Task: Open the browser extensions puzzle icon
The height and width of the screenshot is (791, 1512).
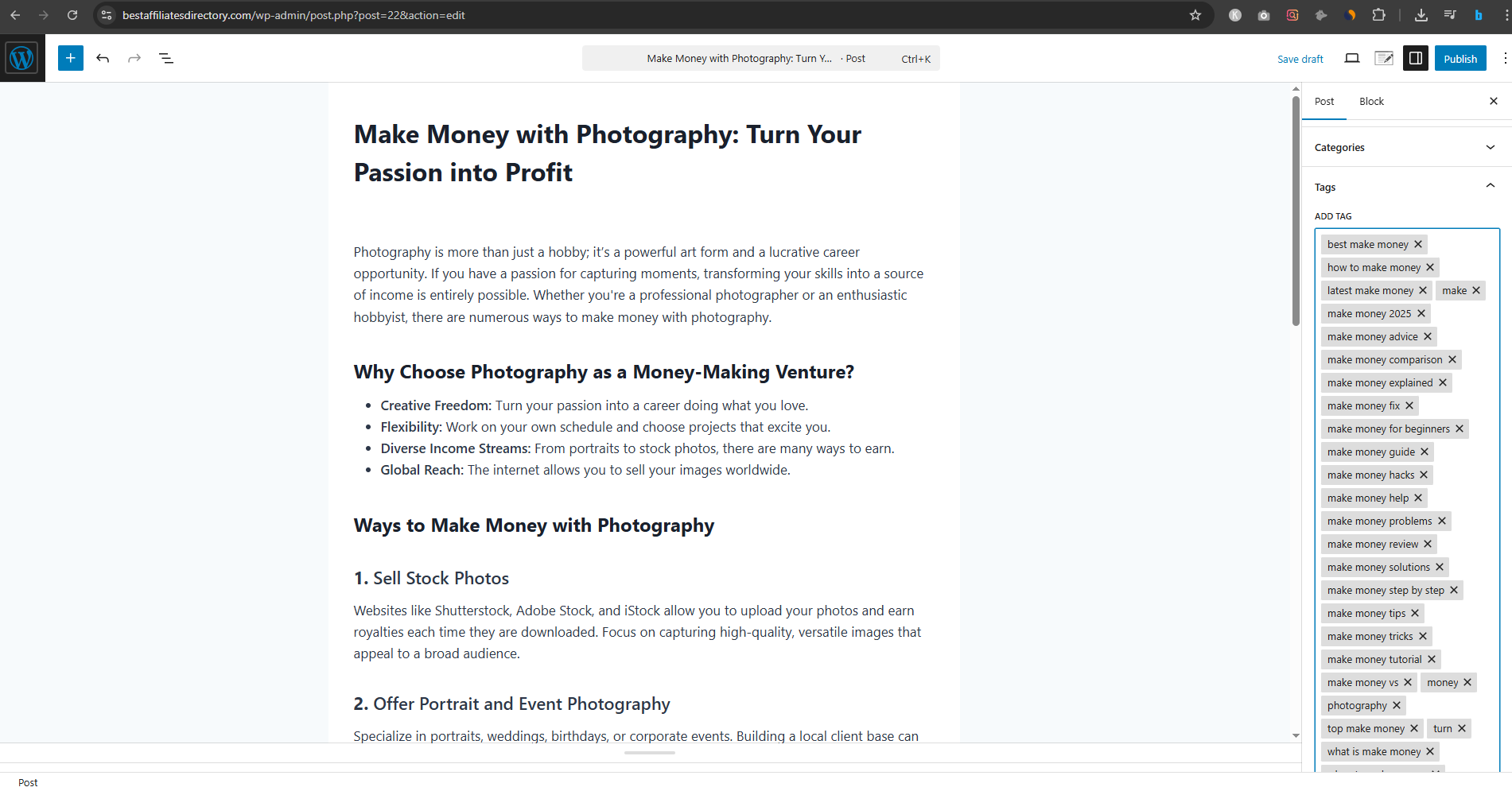Action: pos(1380,14)
